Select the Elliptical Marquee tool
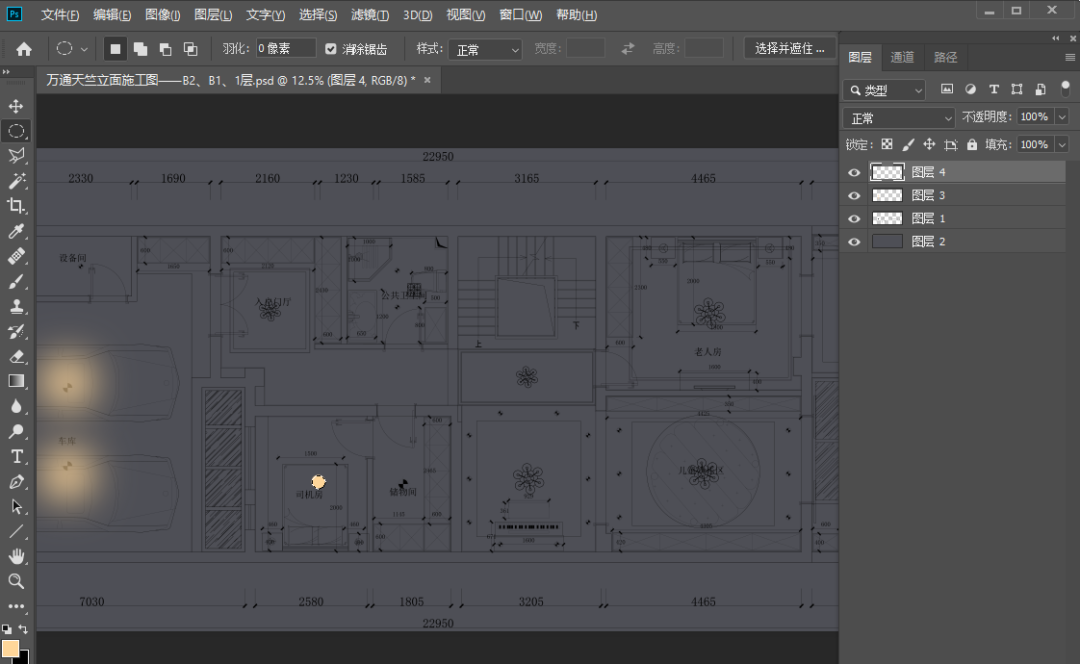The height and width of the screenshot is (664, 1080). (x=16, y=131)
